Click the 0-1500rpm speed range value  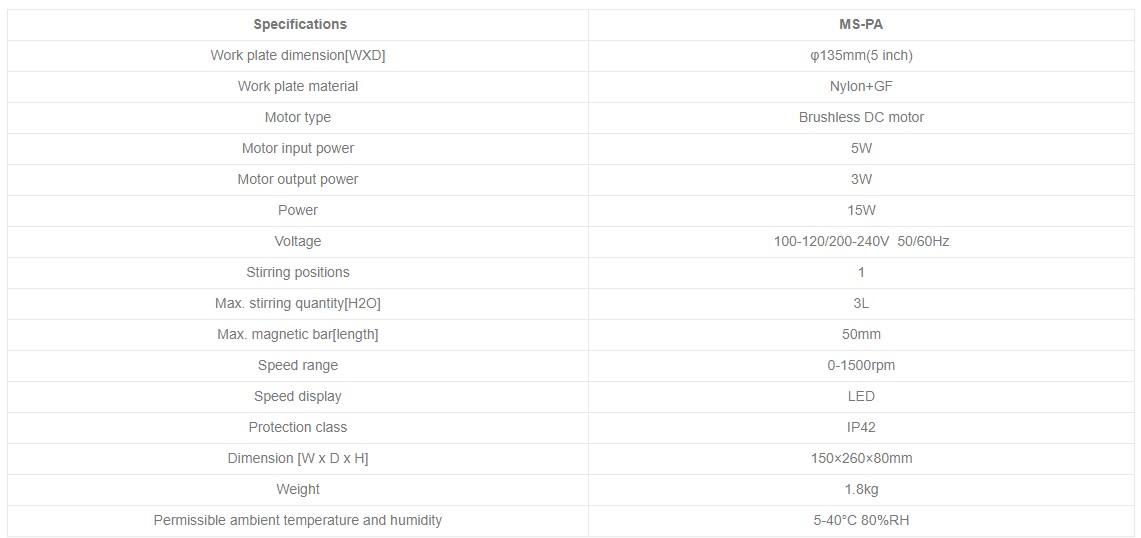pos(861,365)
